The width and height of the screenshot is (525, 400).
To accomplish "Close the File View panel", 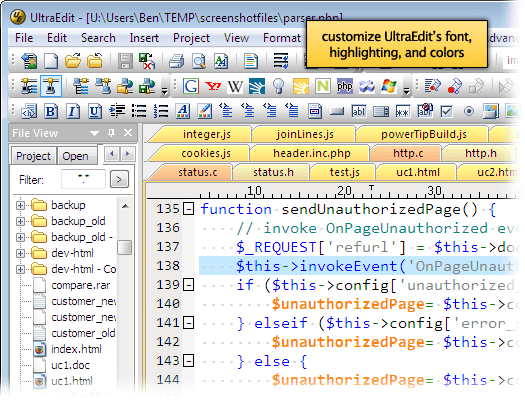I will tap(128, 133).
